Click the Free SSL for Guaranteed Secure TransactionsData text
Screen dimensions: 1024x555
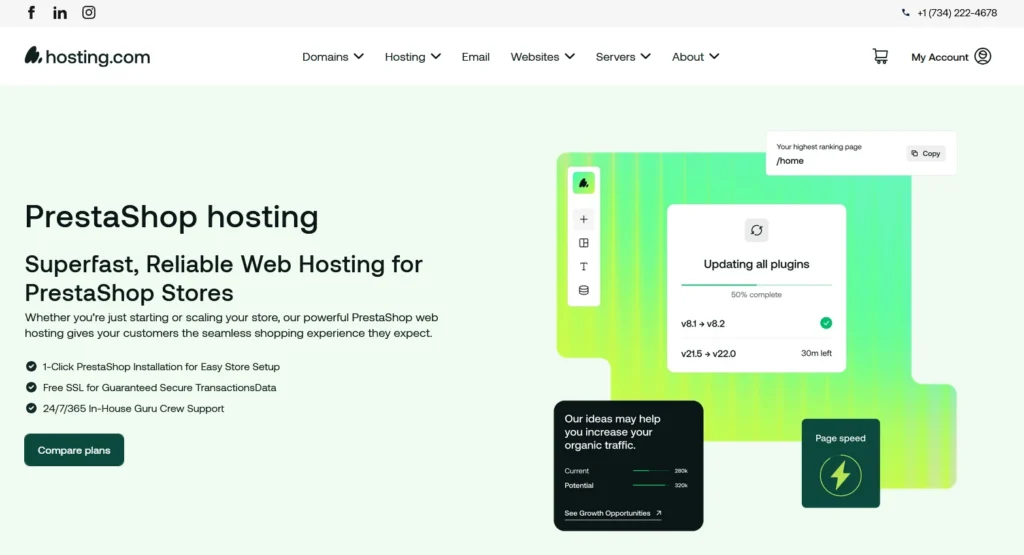(x=159, y=388)
